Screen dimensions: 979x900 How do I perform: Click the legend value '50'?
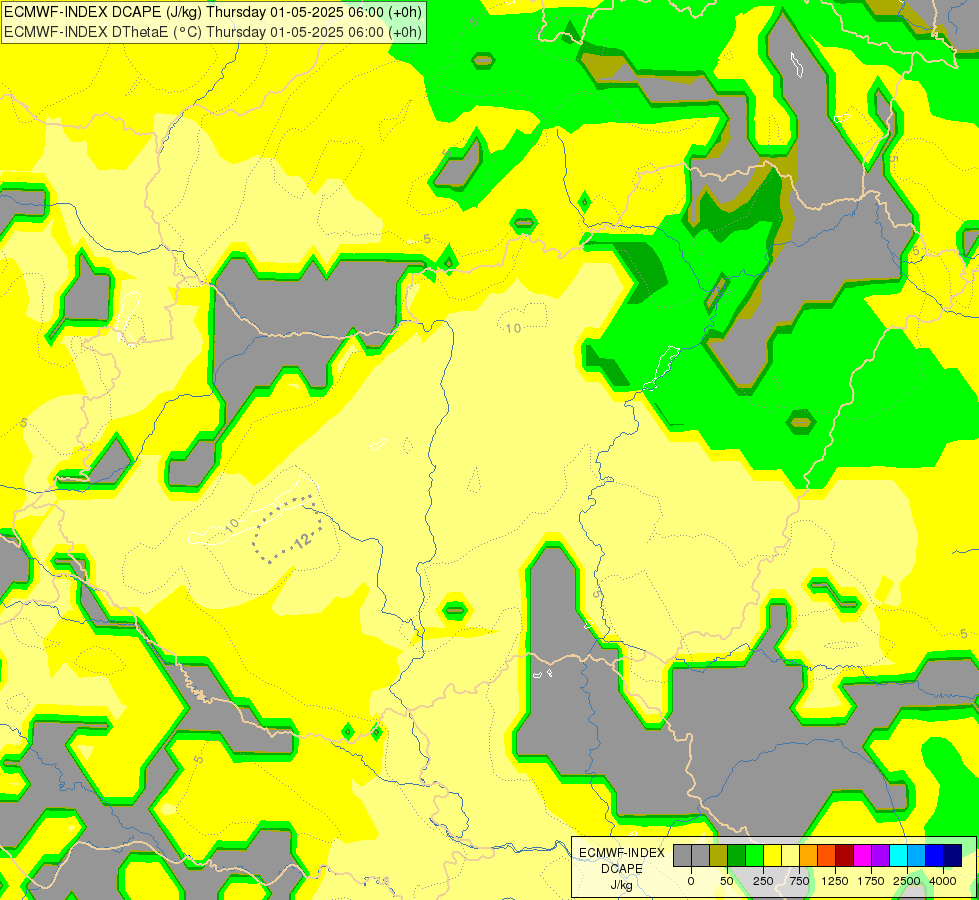pos(727,881)
